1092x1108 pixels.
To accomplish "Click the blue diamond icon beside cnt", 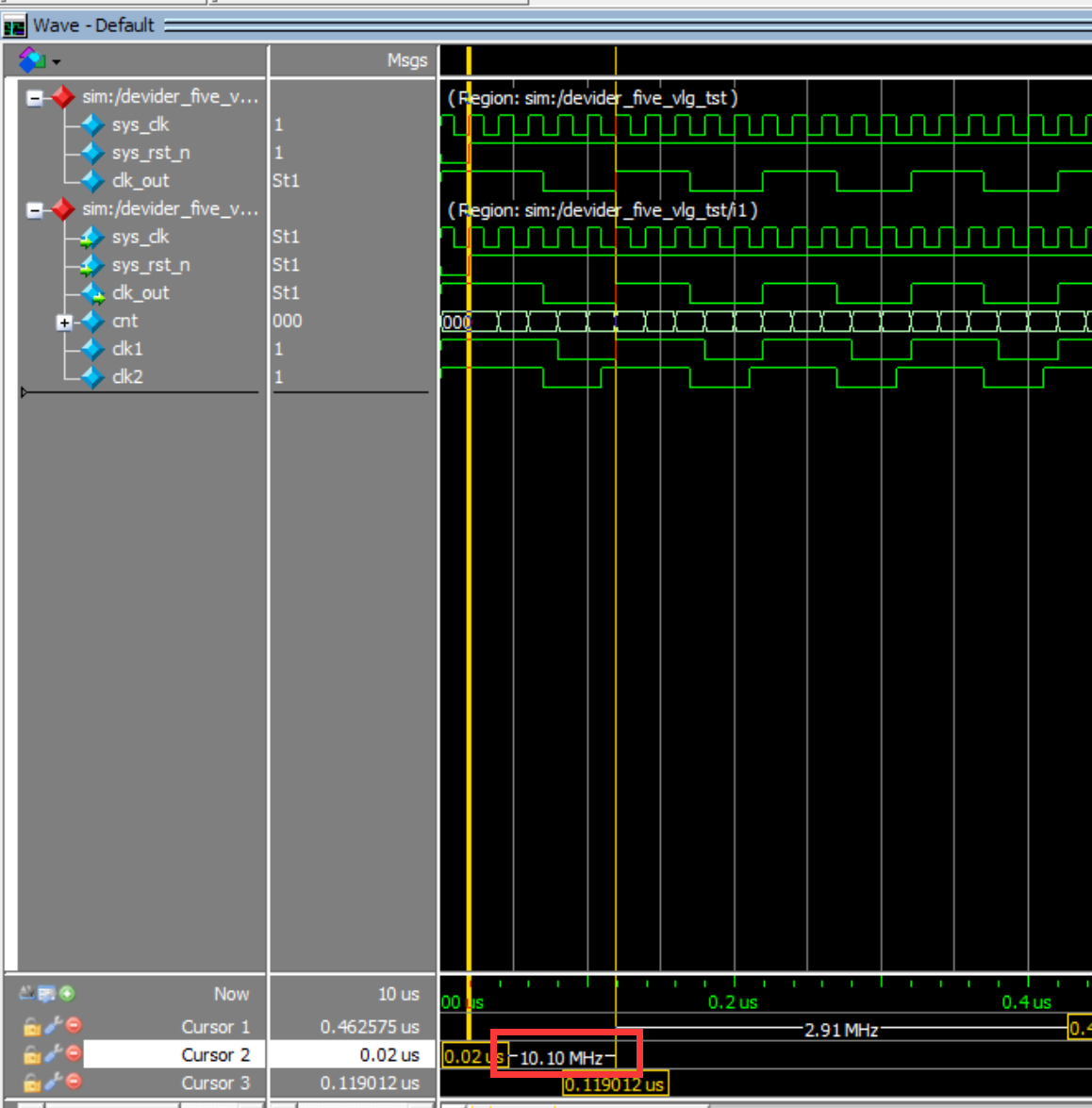I will [x=92, y=322].
